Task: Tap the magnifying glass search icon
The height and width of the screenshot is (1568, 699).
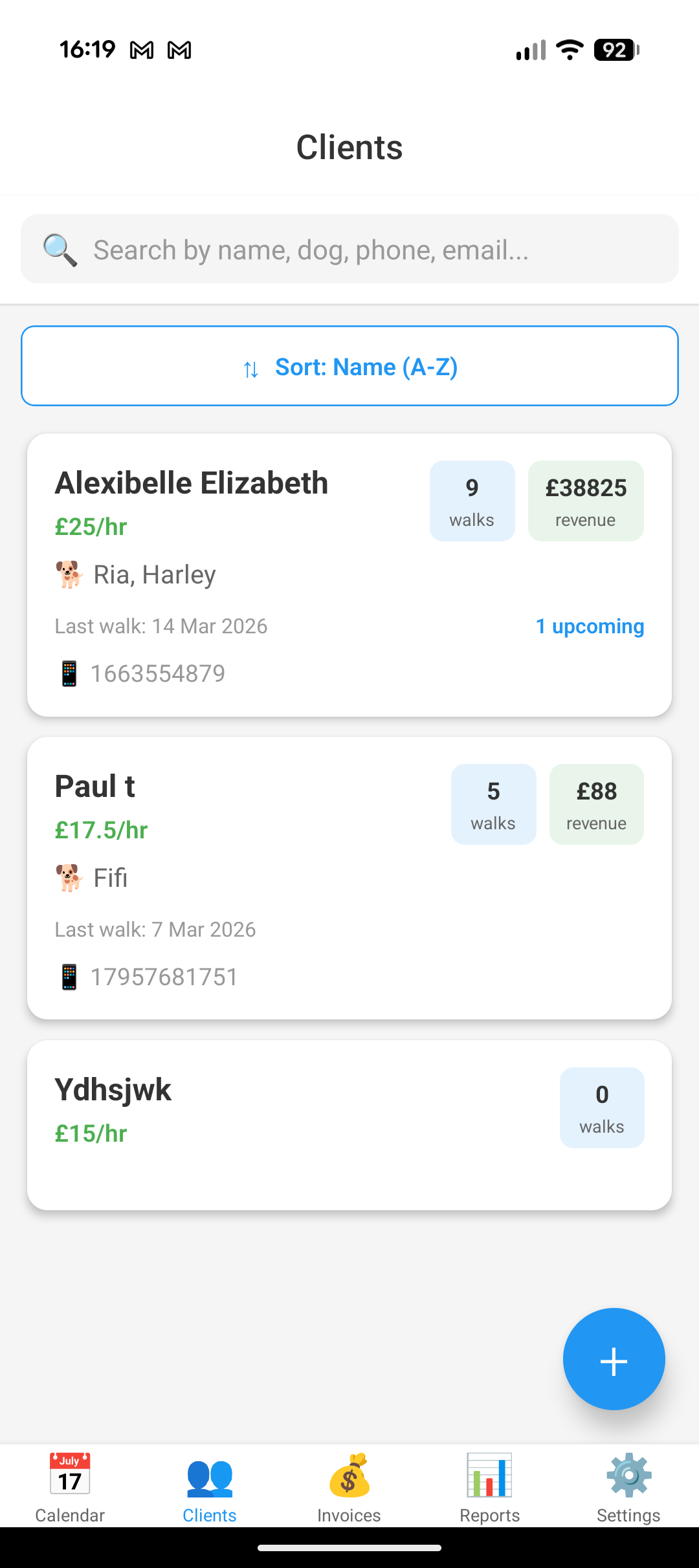Action: coord(60,250)
